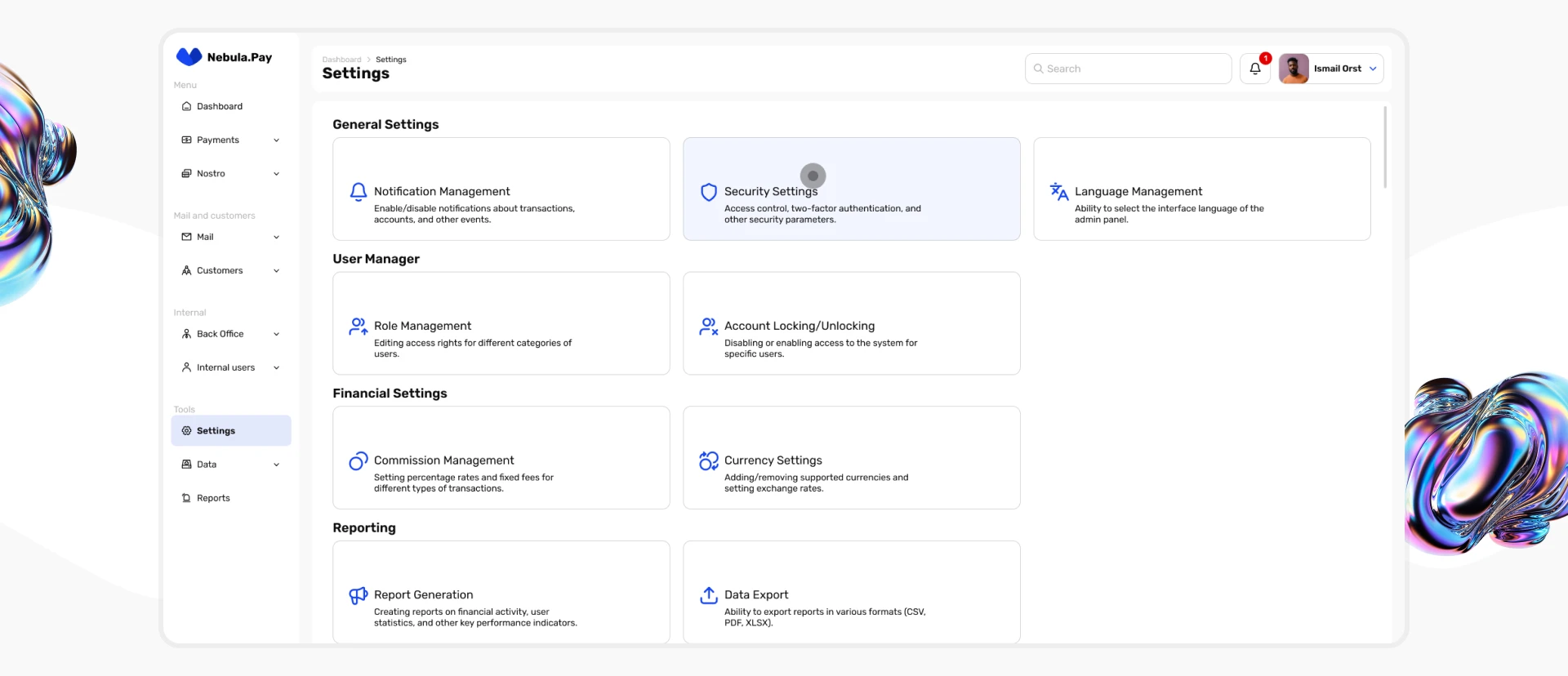Click the notification bell icon

tap(1255, 69)
